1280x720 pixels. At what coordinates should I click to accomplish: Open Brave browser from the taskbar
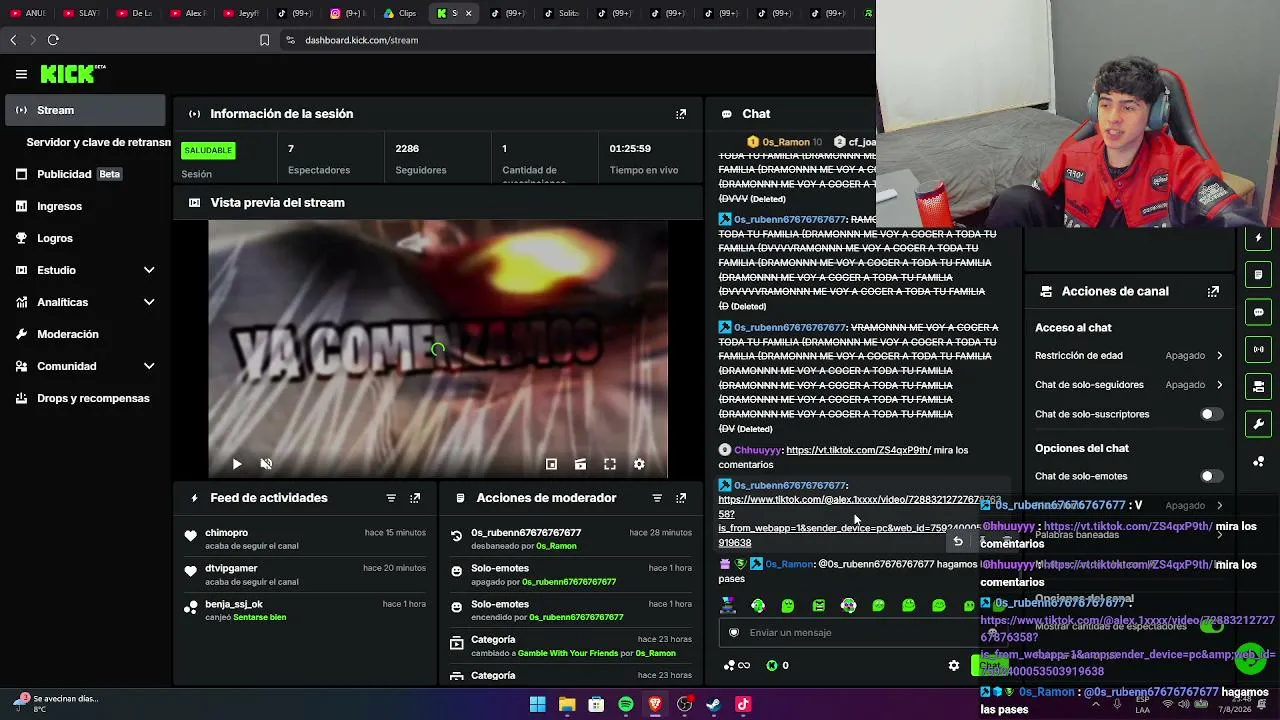click(655, 705)
